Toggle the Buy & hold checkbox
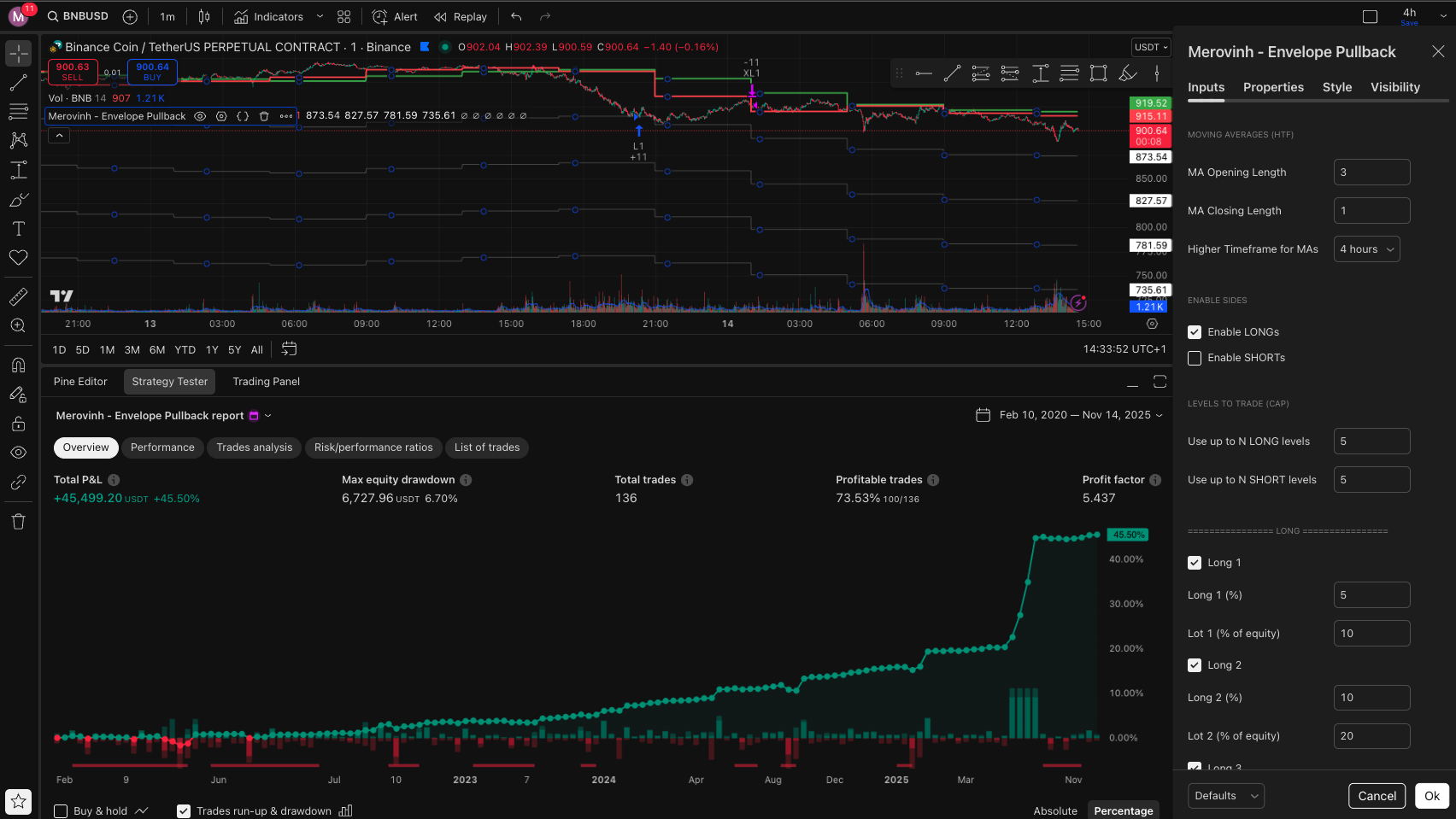Screen dimensions: 1456x819 61,810
